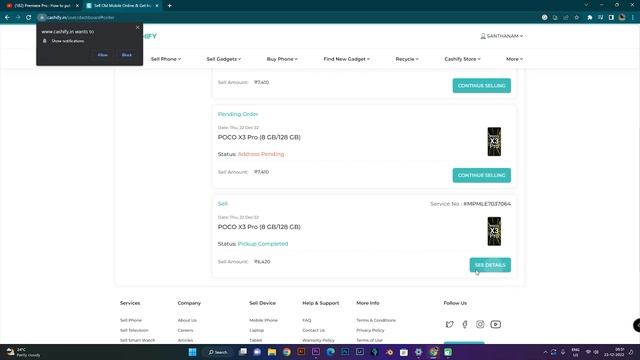This screenshot has width=640, height=360.
Task: Block notifications from cashify.in
Action: (x=127, y=55)
